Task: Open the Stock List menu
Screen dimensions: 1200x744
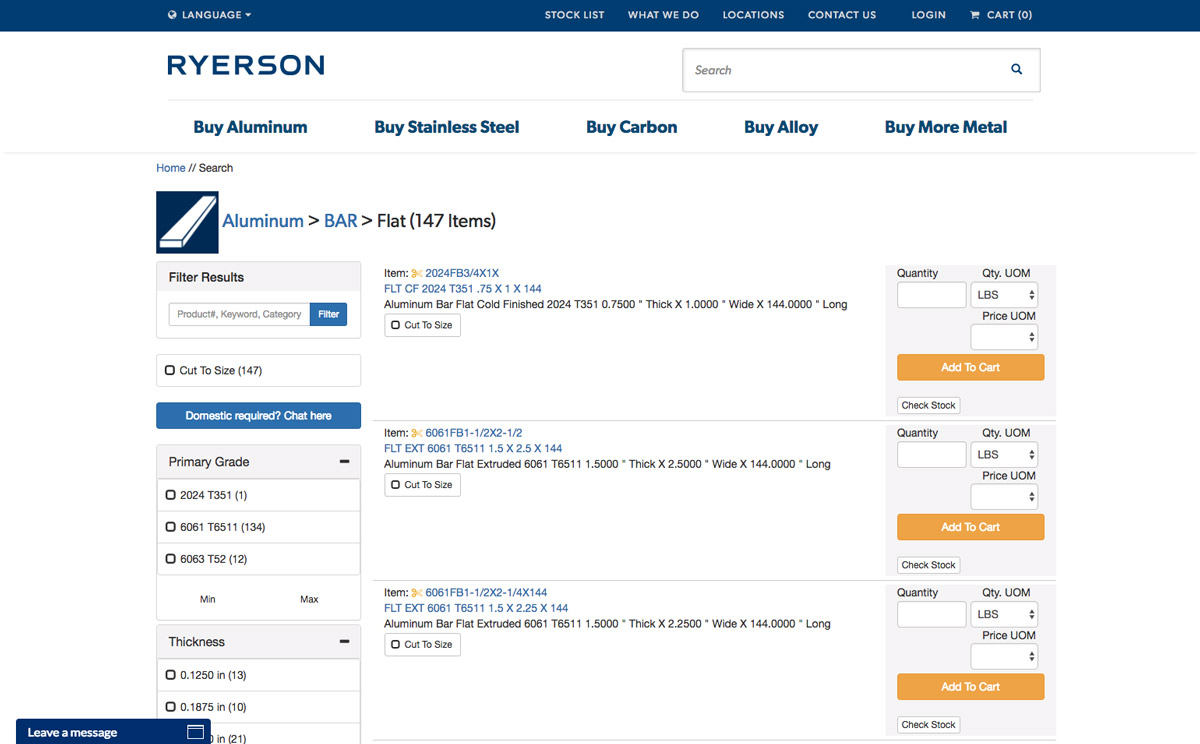Action: 575,15
